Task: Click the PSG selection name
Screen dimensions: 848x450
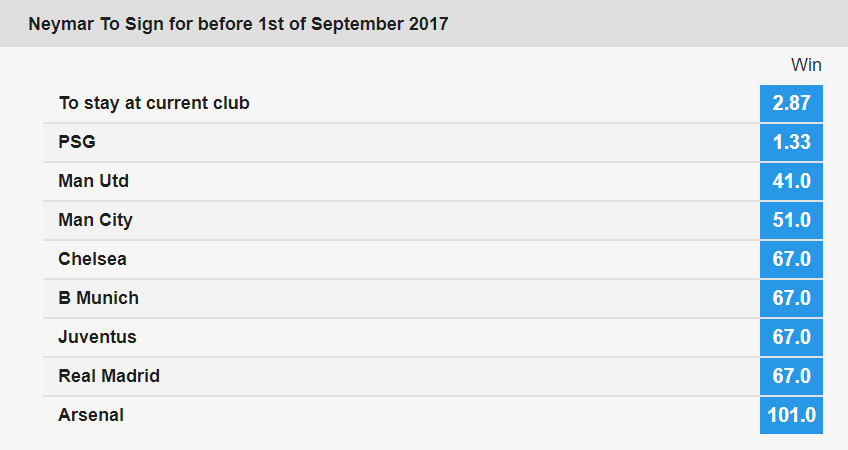Action: click(x=77, y=142)
